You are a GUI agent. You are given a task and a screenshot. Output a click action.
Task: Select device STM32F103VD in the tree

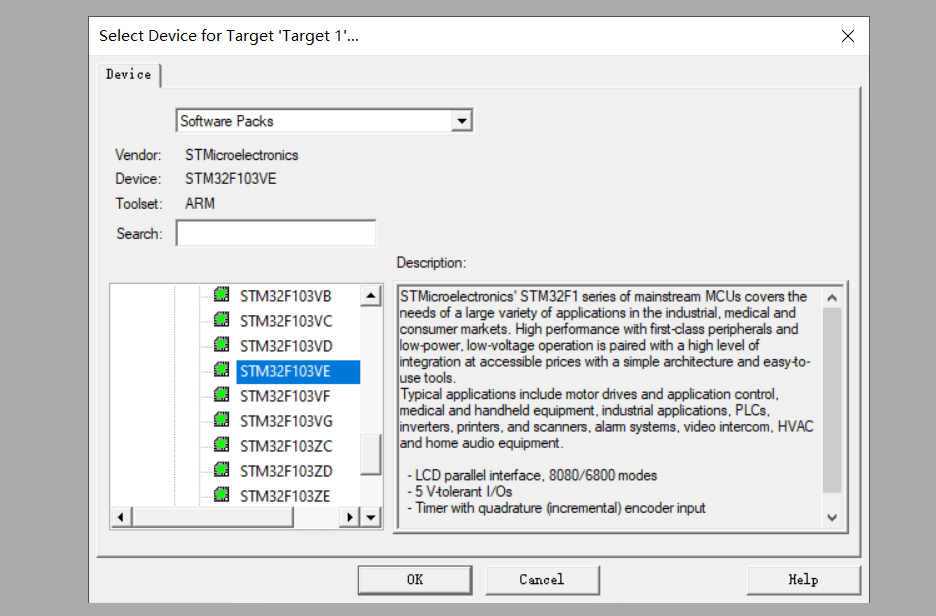pos(286,347)
